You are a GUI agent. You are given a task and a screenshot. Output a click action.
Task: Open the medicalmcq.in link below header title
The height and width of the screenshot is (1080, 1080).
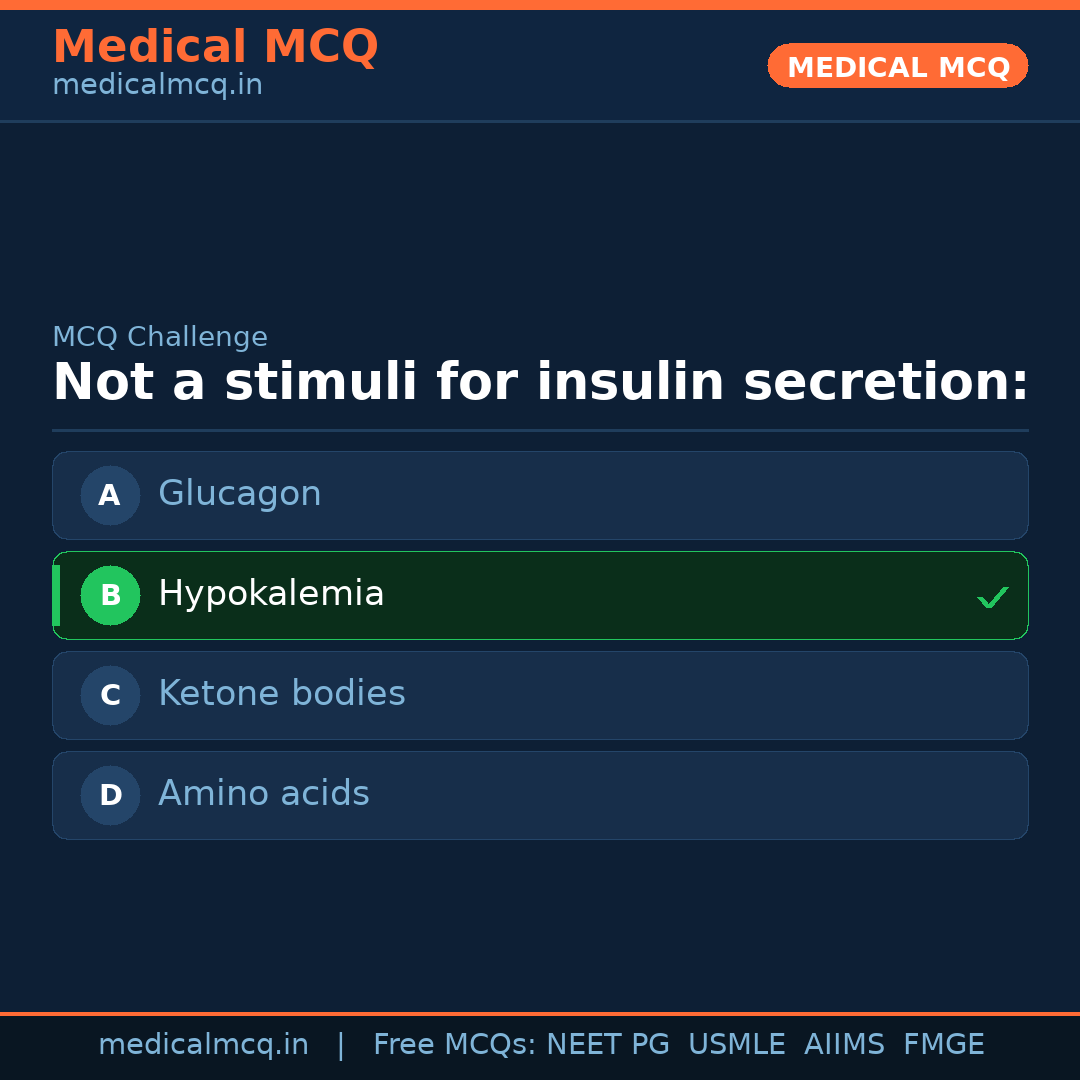157,86
